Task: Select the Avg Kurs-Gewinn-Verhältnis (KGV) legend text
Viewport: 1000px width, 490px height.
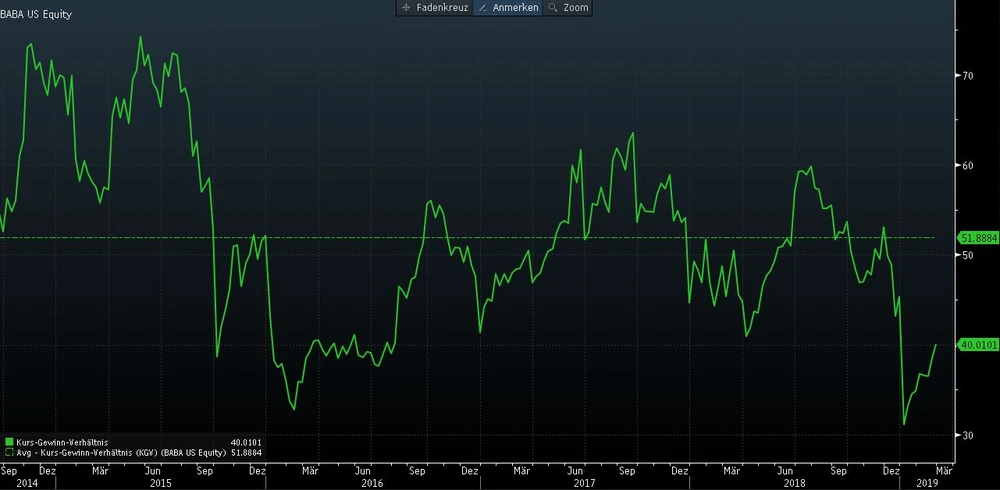Action: coord(120,452)
